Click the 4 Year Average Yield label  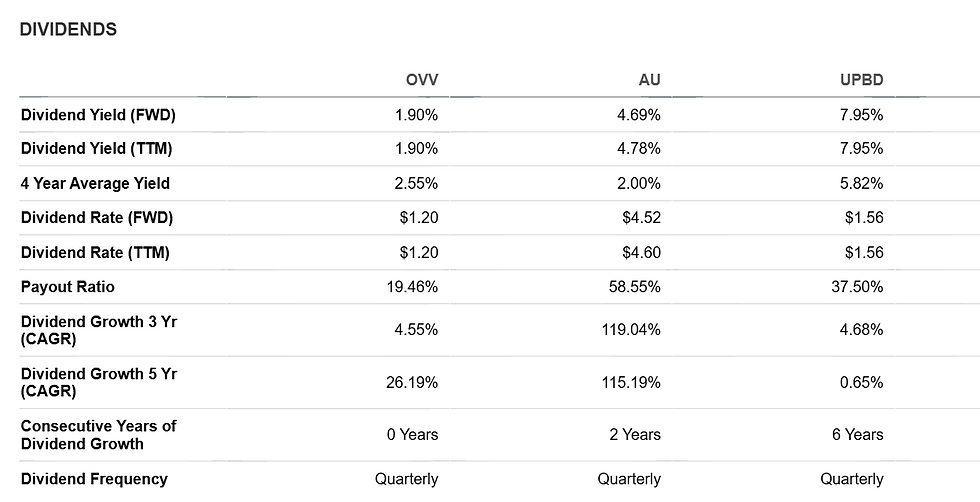(95, 184)
